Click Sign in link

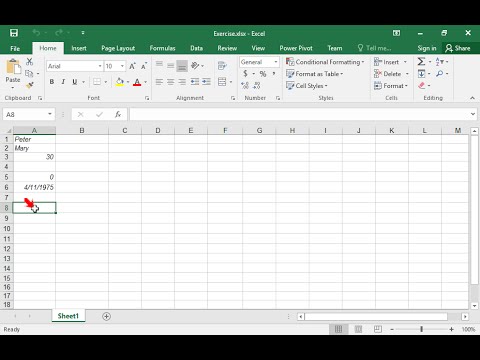(x=427, y=48)
